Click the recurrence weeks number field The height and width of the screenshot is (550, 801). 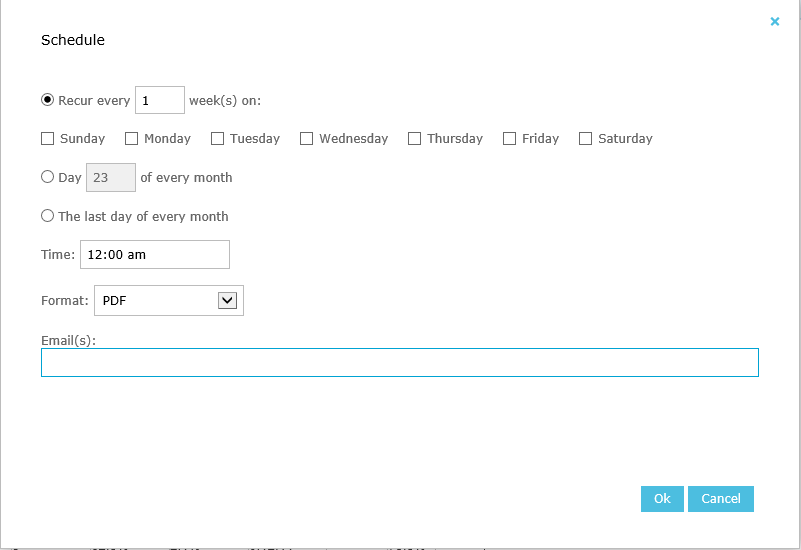pyautogui.click(x=159, y=100)
